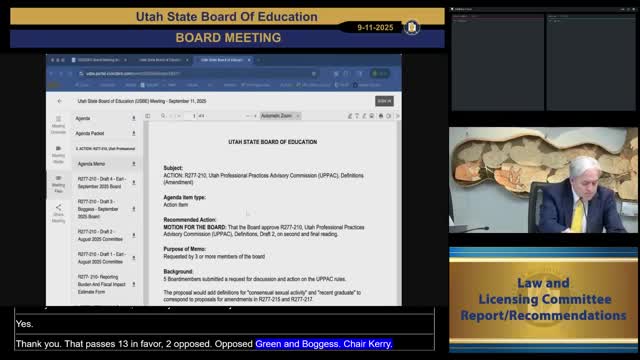The height and width of the screenshot is (360, 640).
Task: Click 'UTAH STATE BOARD OF EDUCATION' document heading
Action: [273, 142]
